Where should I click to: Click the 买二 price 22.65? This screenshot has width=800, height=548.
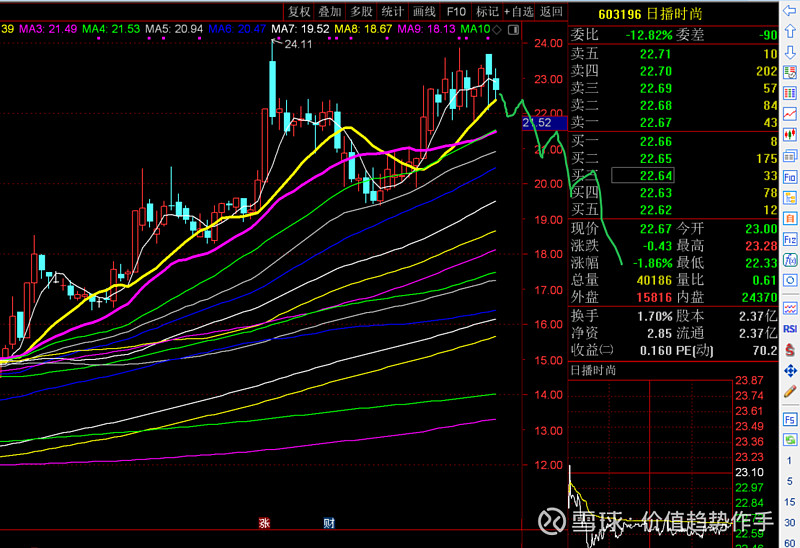pyautogui.click(x=656, y=159)
